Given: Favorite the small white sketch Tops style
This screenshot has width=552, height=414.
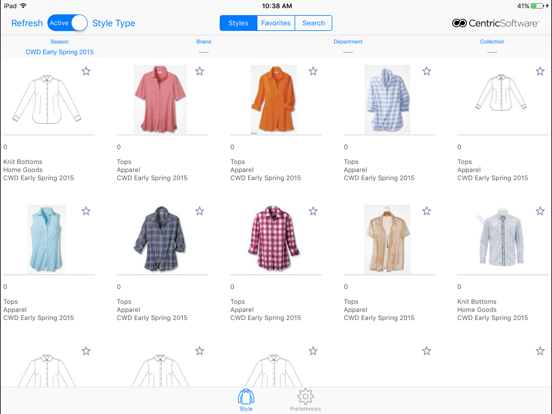Looking at the screenshot, I should (540, 71).
